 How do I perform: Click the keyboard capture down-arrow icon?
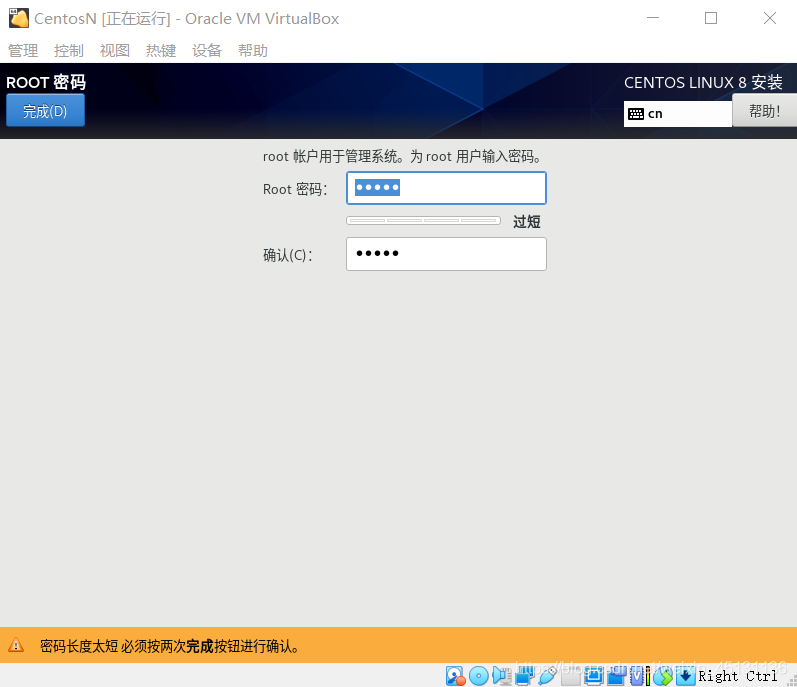(x=686, y=676)
